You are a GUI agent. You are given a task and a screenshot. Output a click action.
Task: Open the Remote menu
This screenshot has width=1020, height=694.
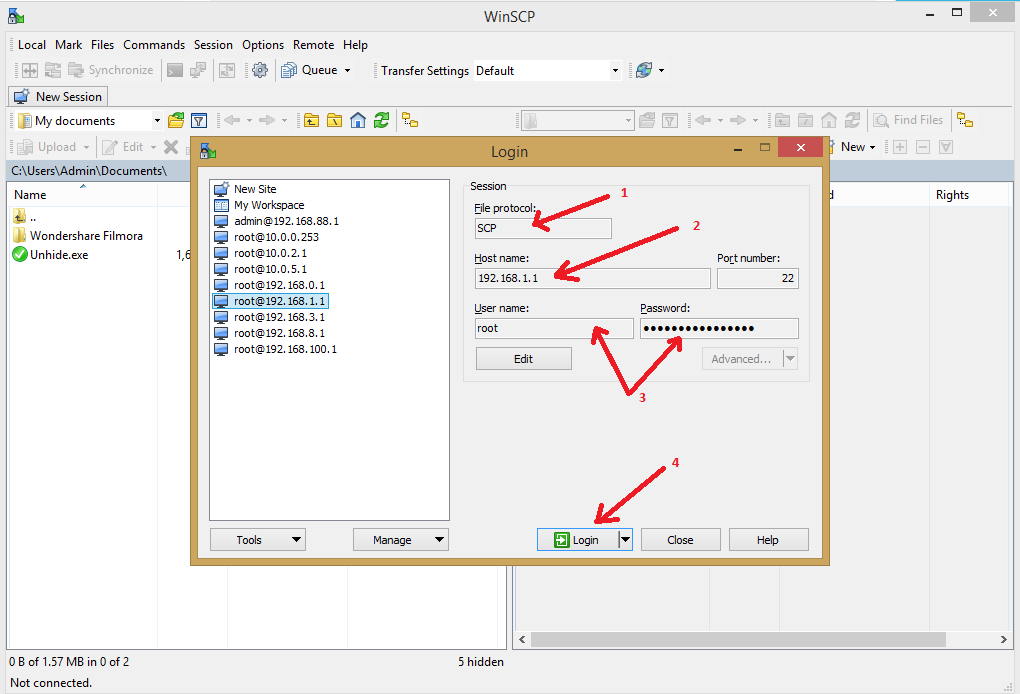[313, 44]
